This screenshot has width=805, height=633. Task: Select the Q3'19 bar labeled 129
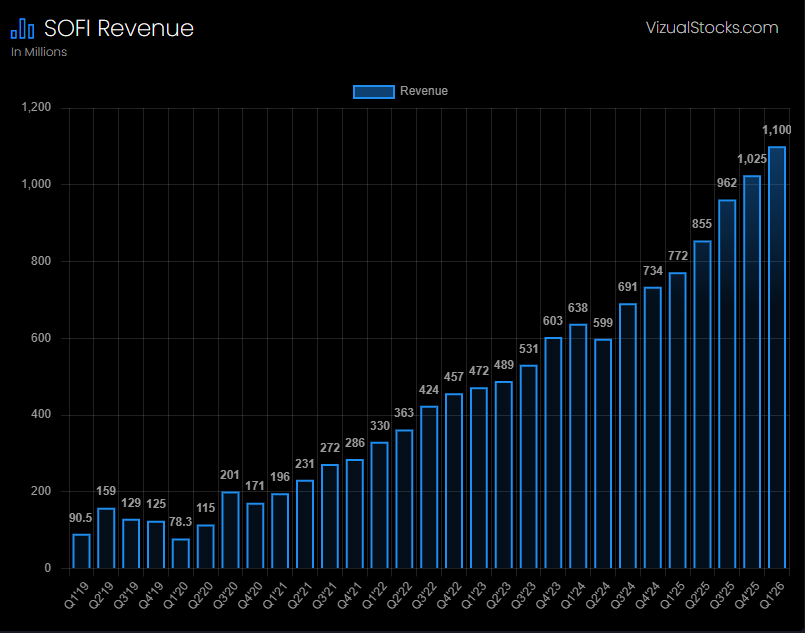pyautogui.click(x=131, y=544)
